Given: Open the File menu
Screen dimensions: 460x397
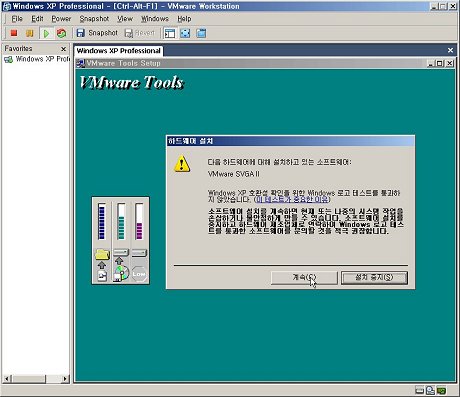Looking at the screenshot, I should tap(17, 19).
